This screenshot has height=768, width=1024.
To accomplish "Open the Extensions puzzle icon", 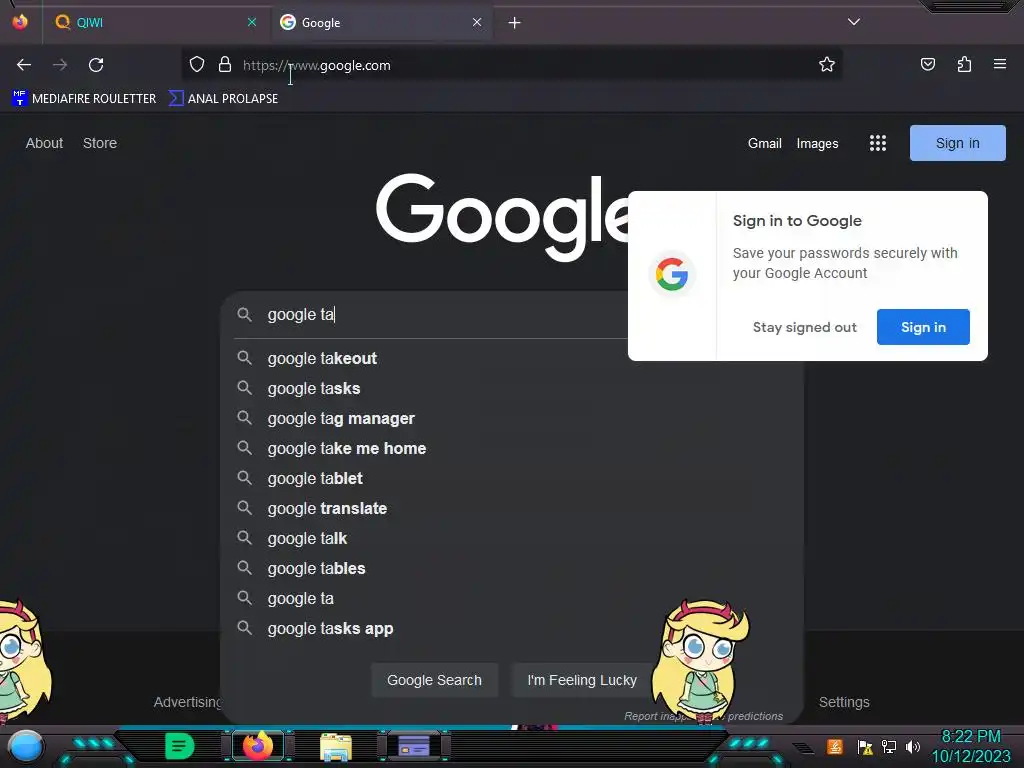I will (x=964, y=65).
